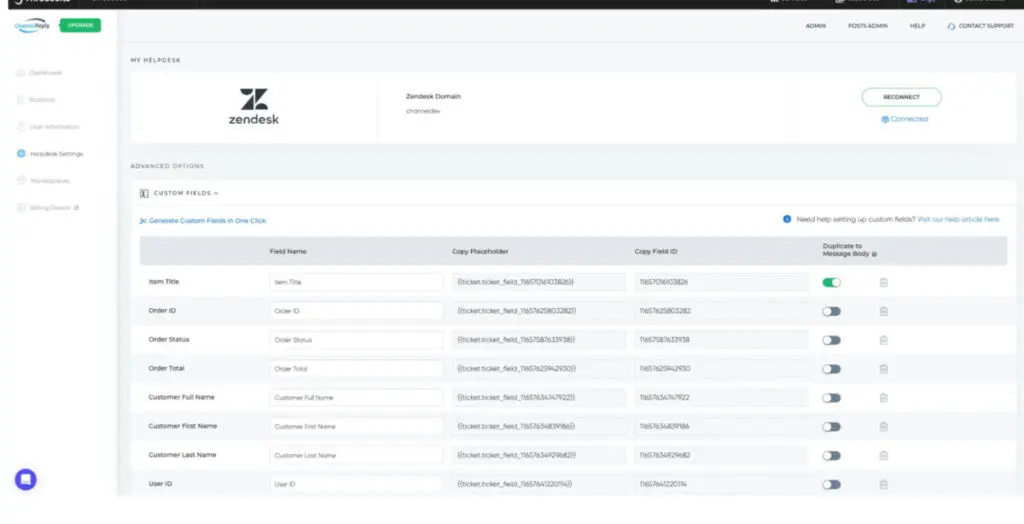
Task: Open the chat widget bubble
Action: pos(26,479)
